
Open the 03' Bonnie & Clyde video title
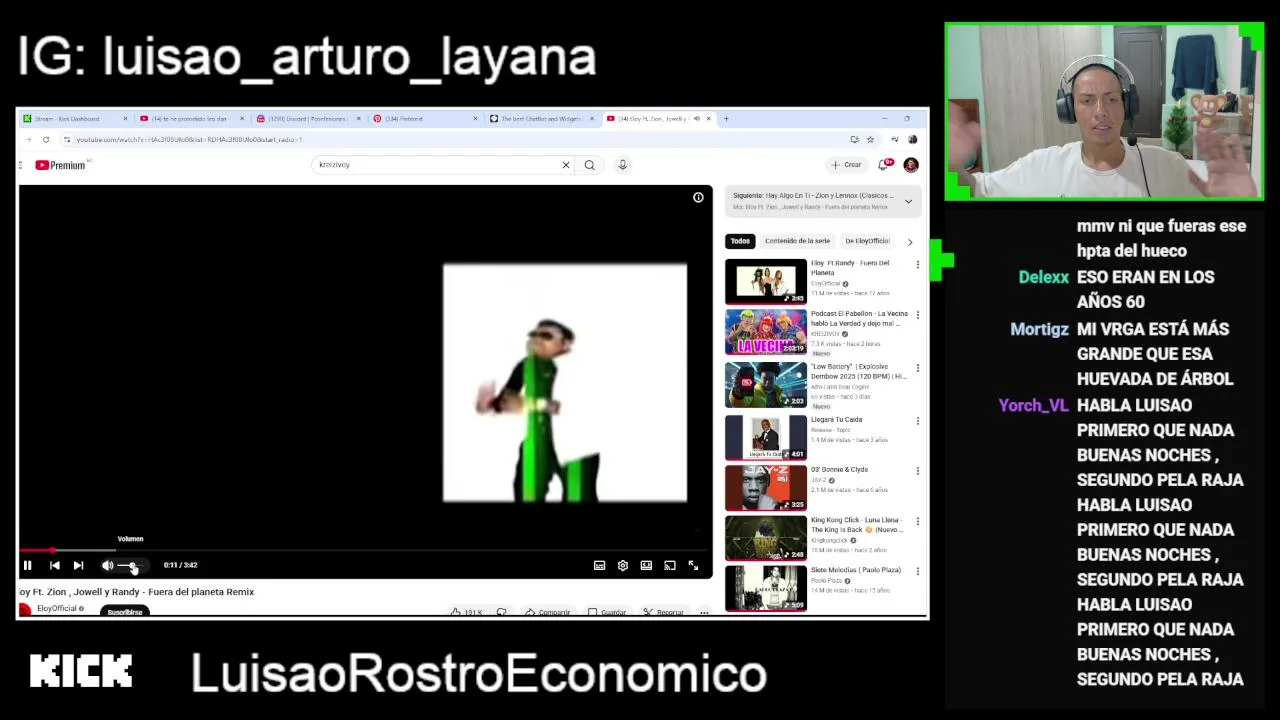[x=839, y=470]
